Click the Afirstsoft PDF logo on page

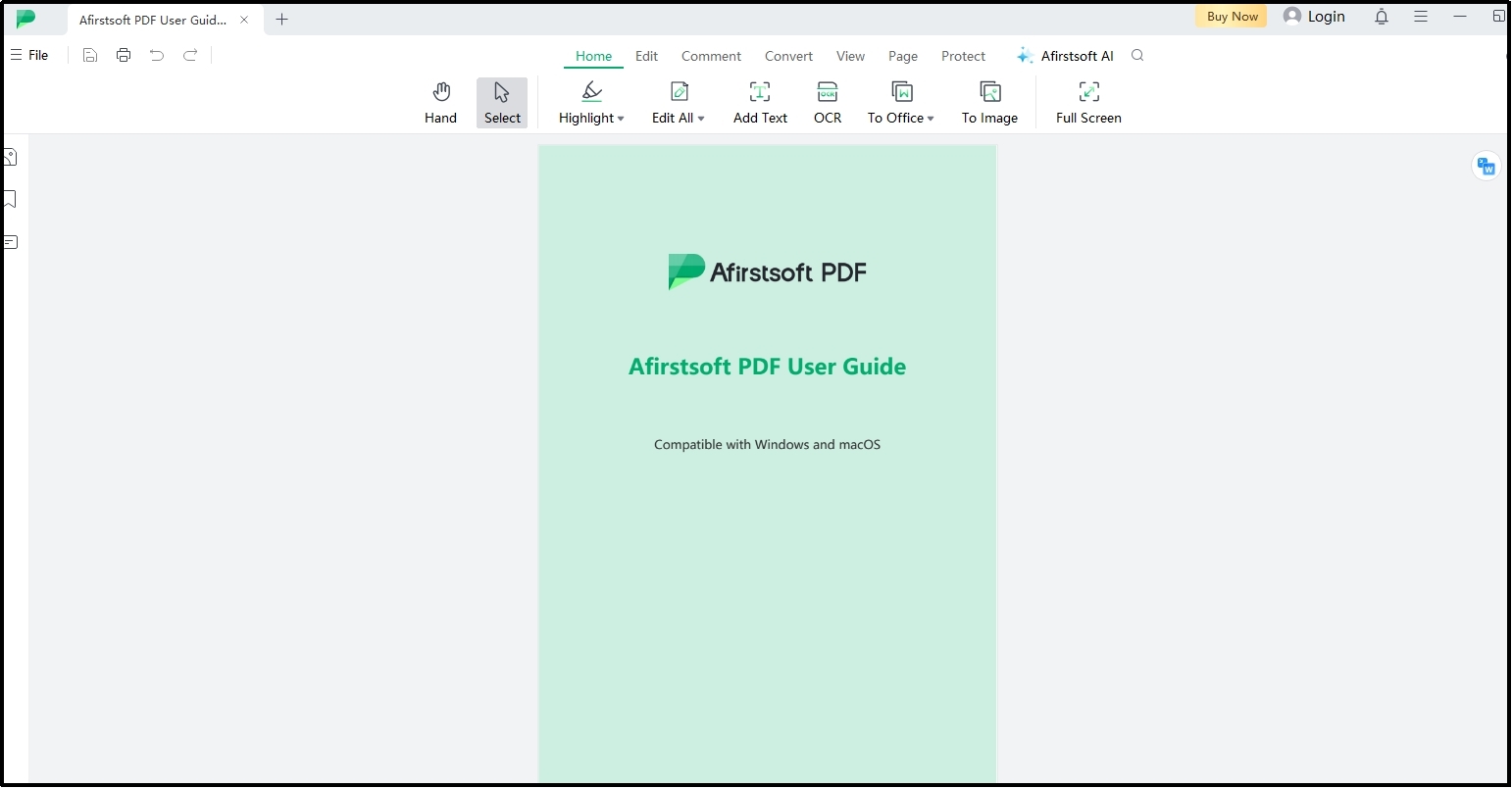pos(767,271)
